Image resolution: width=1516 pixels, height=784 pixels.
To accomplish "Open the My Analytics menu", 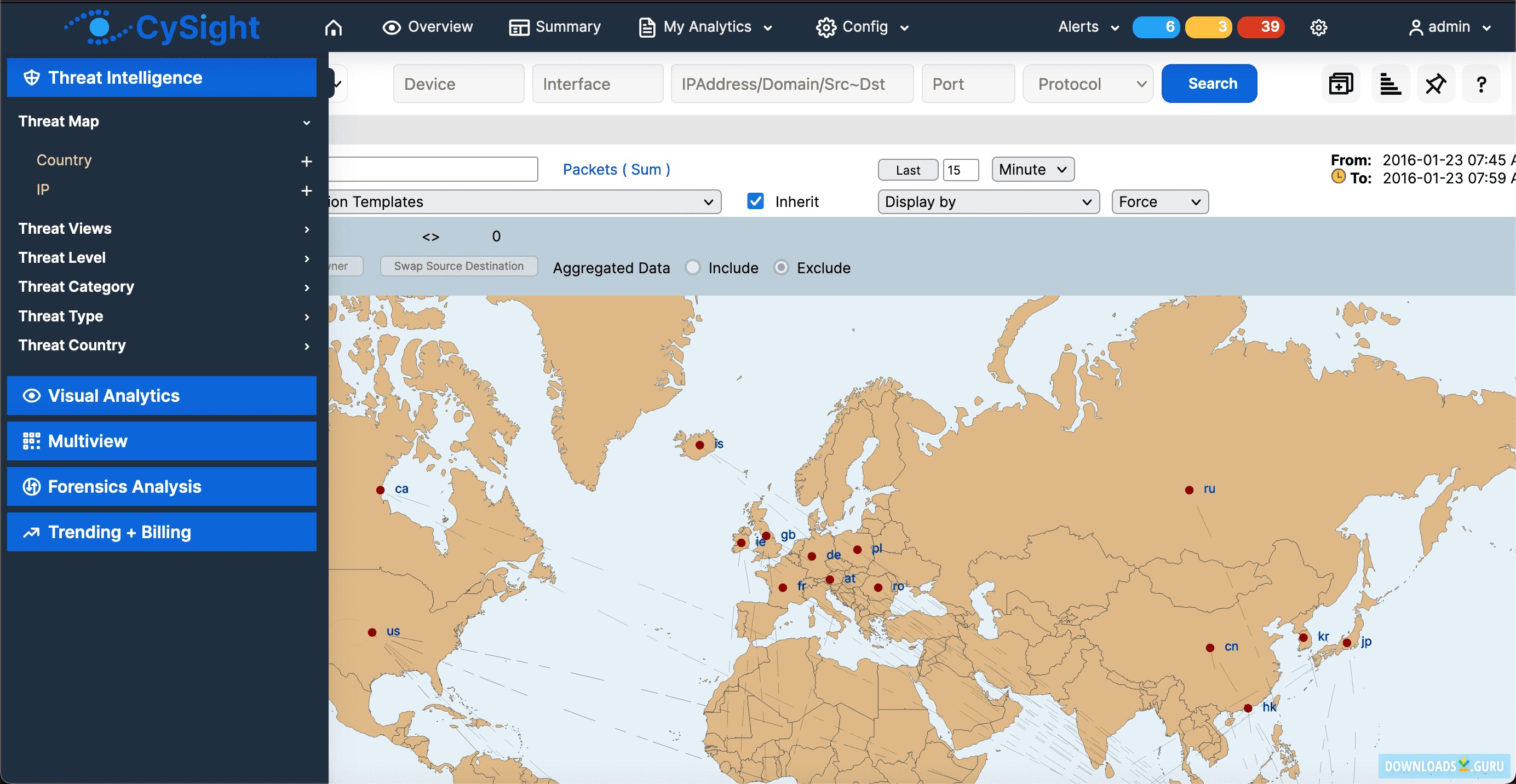I will point(705,27).
